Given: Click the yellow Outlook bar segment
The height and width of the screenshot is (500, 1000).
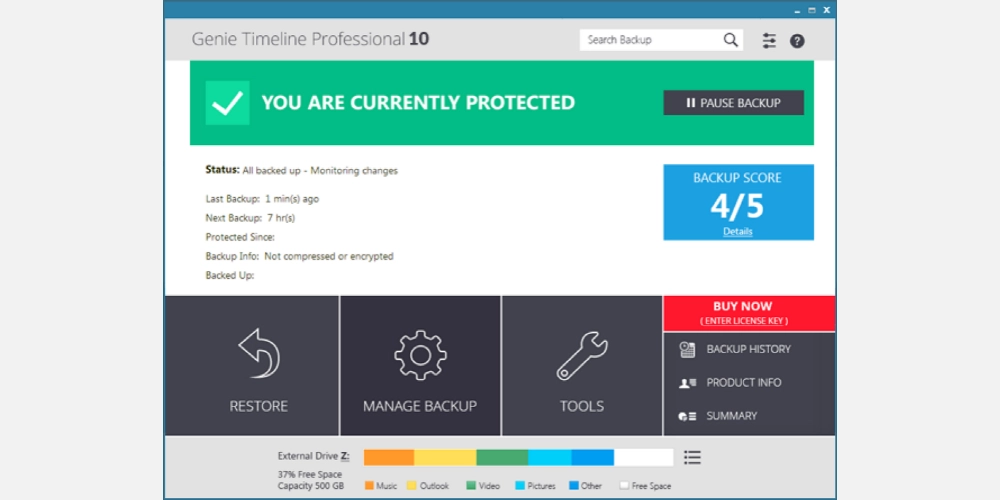Looking at the screenshot, I should [x=445, y=457].
